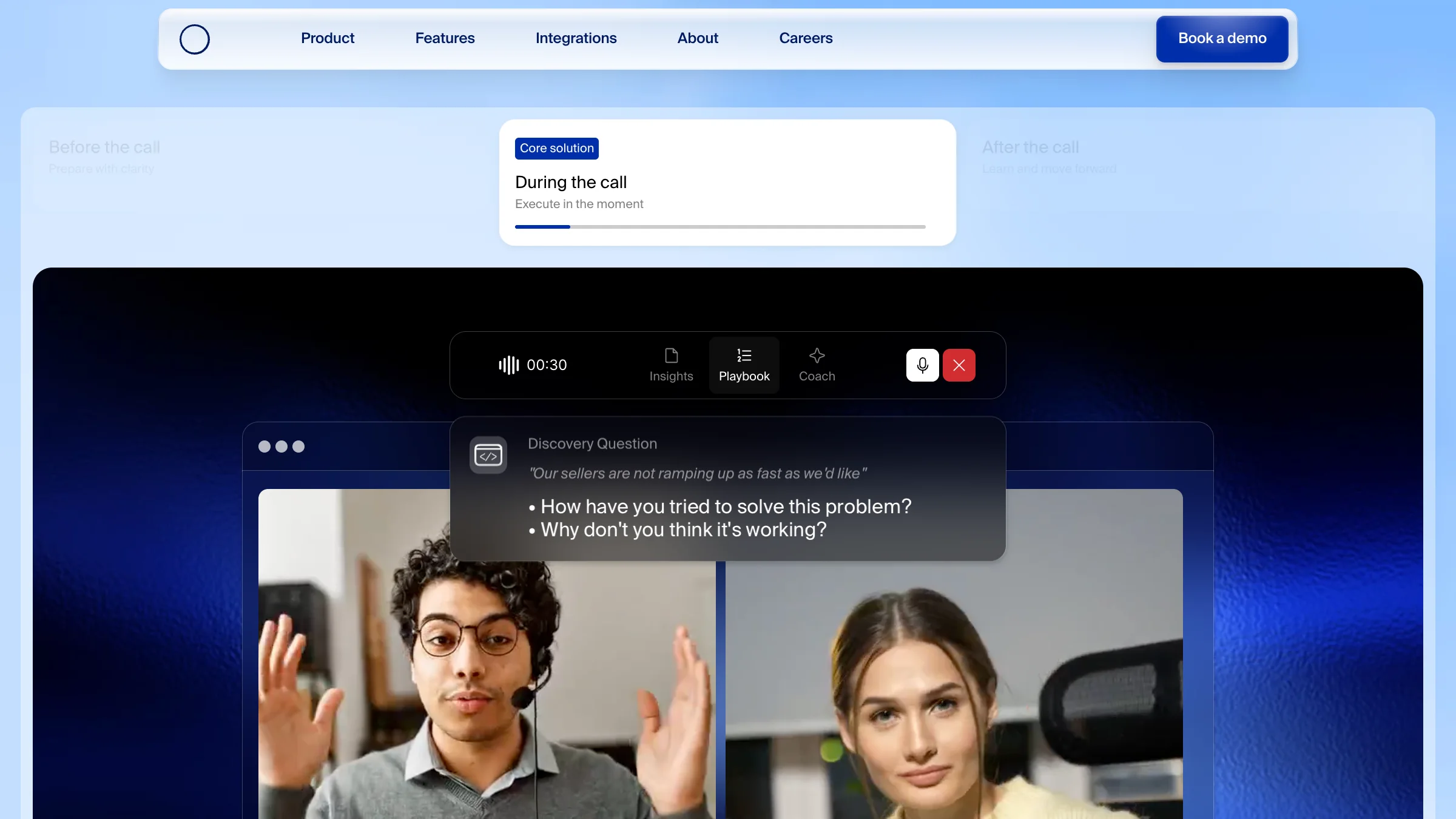Image resolution: width=1456 pixels, height=819 pixels.
Task: Click Book a demo button
Action: tap(1222, 39)
